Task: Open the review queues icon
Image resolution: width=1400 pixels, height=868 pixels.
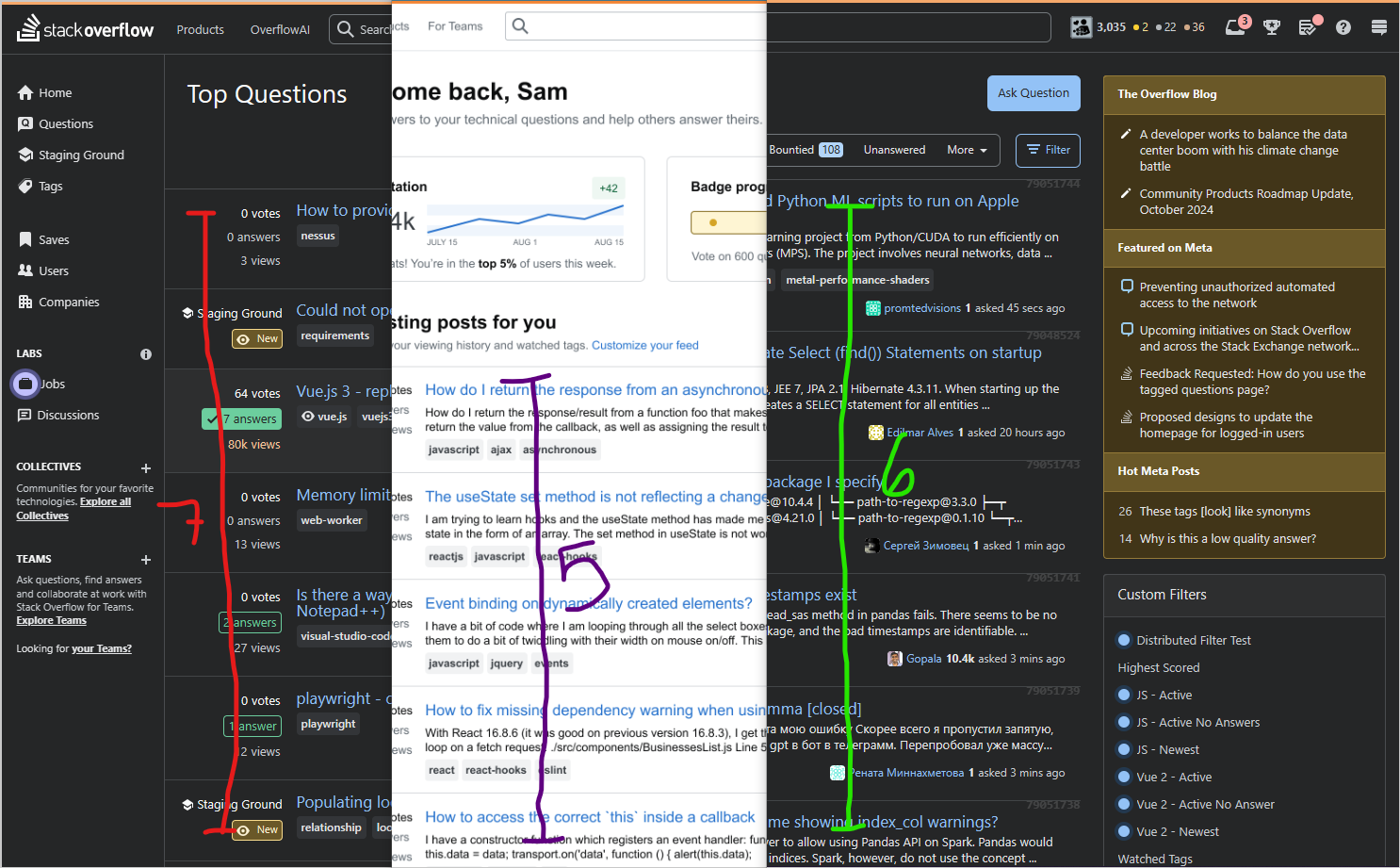Action: (x=1308, y=27)
